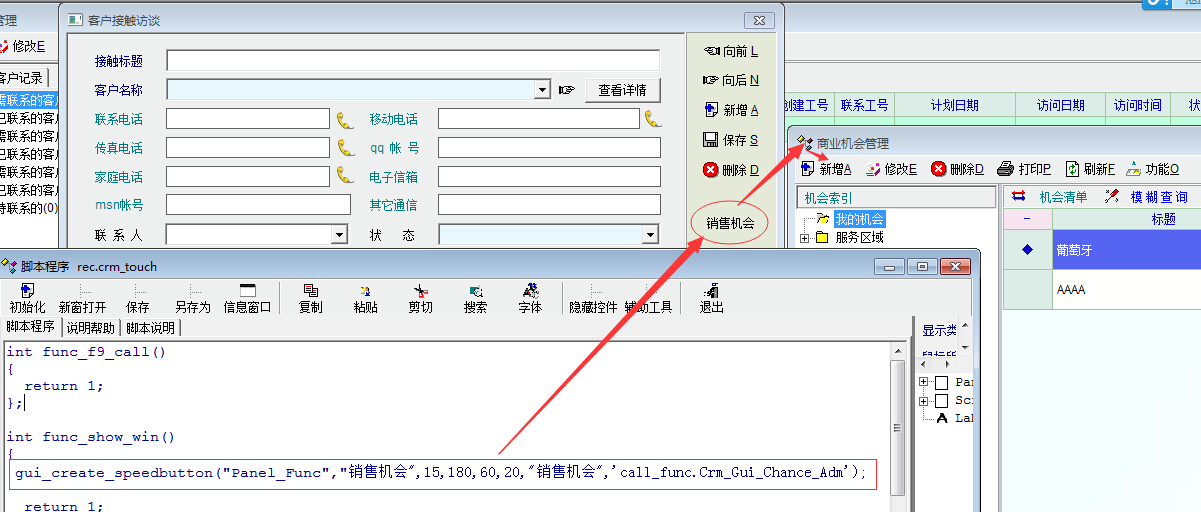Click the 查看详情 button
Image resolution: width=1201 pixels, height=512 pixels.
tap(622, 90)
